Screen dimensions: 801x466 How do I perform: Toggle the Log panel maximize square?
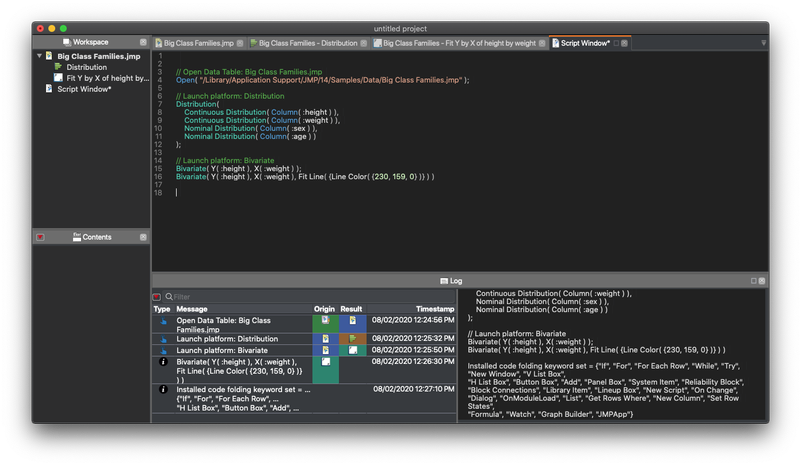753,281
